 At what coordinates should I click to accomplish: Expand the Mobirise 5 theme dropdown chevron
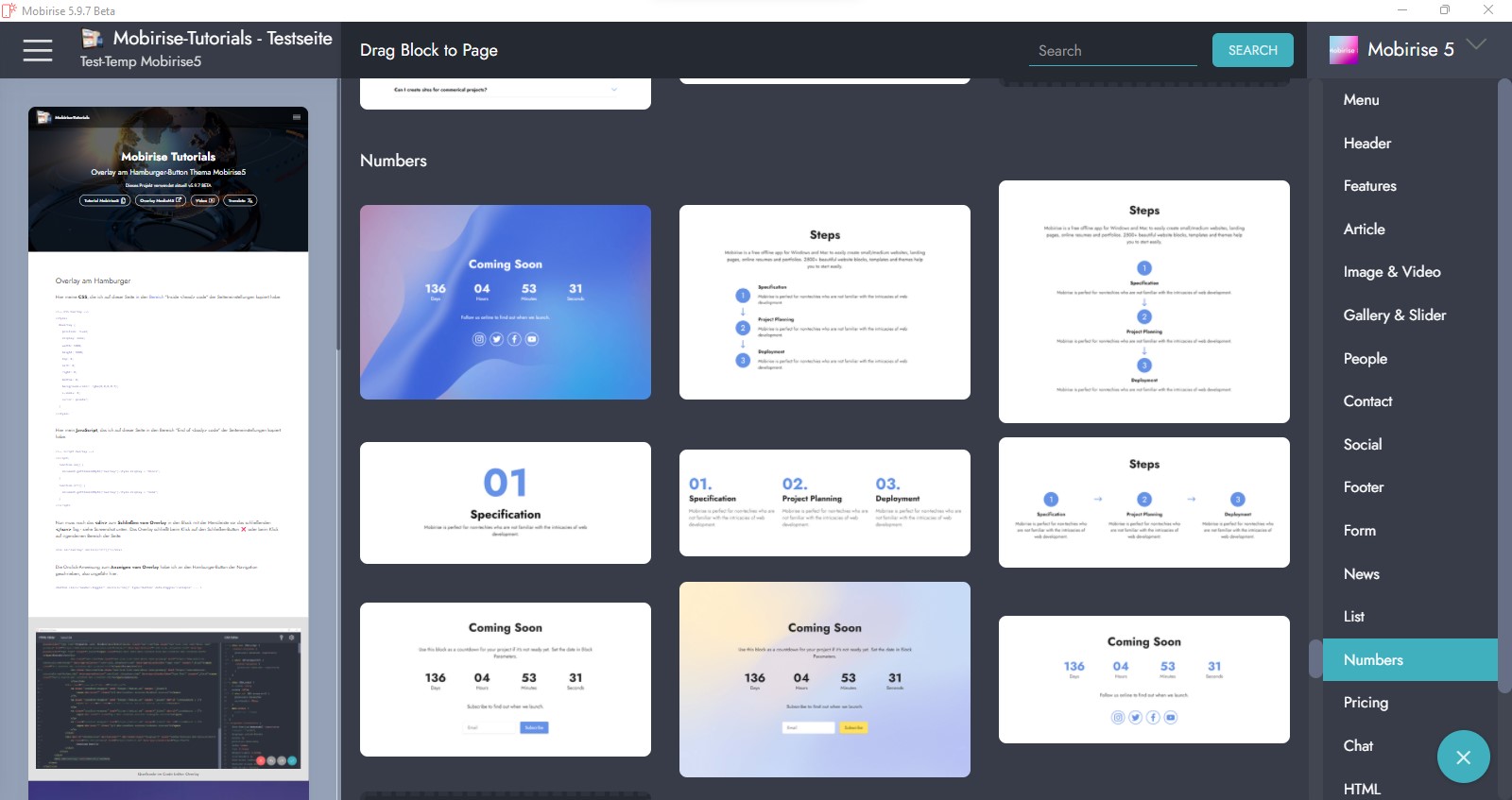[x=1476, y=44]
